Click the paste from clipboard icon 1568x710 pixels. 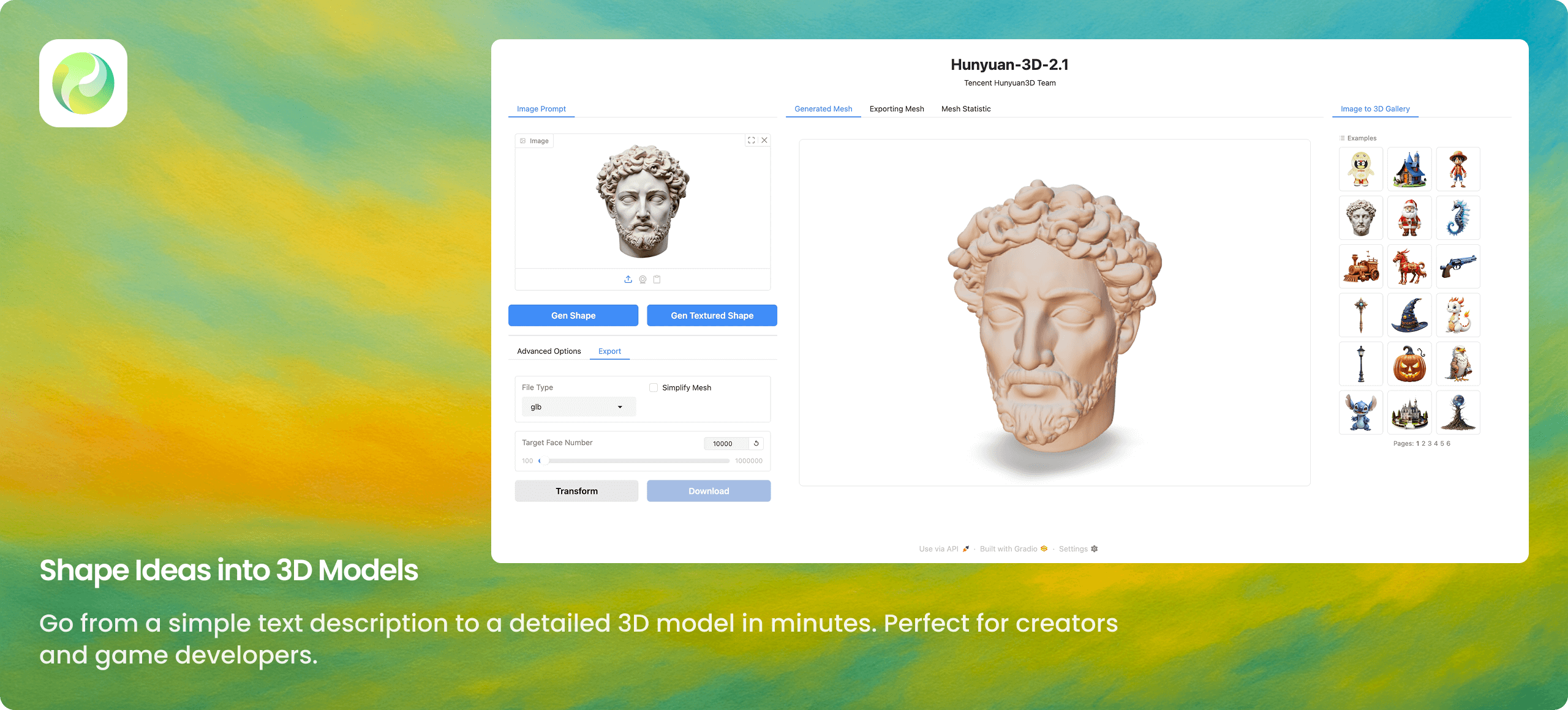pyautogui.click(x=657, y=279)
